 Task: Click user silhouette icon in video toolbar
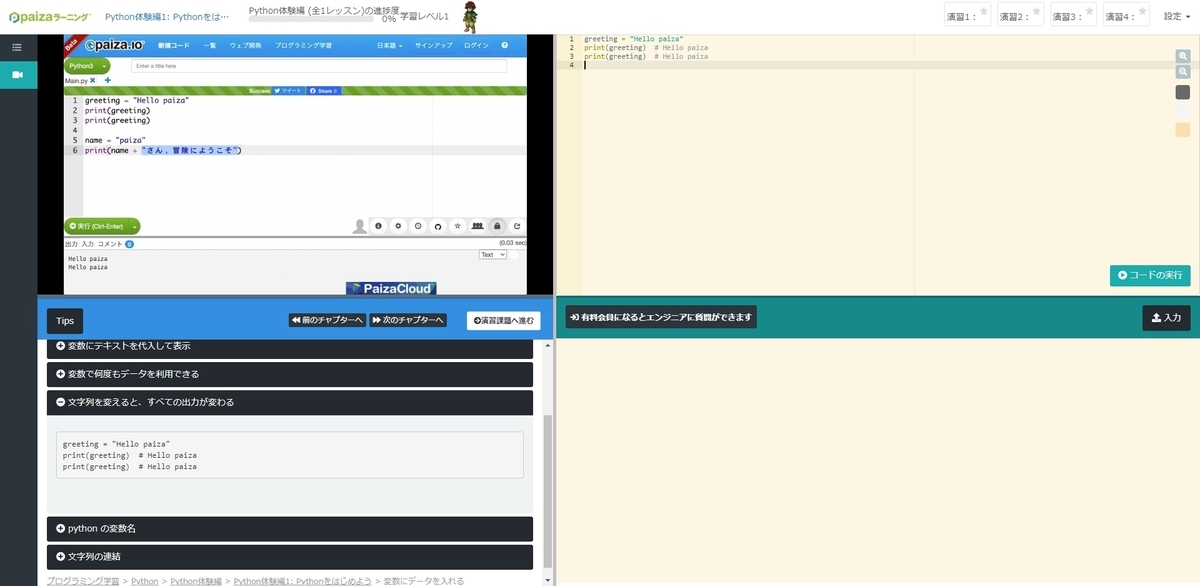tap(360, 227)
